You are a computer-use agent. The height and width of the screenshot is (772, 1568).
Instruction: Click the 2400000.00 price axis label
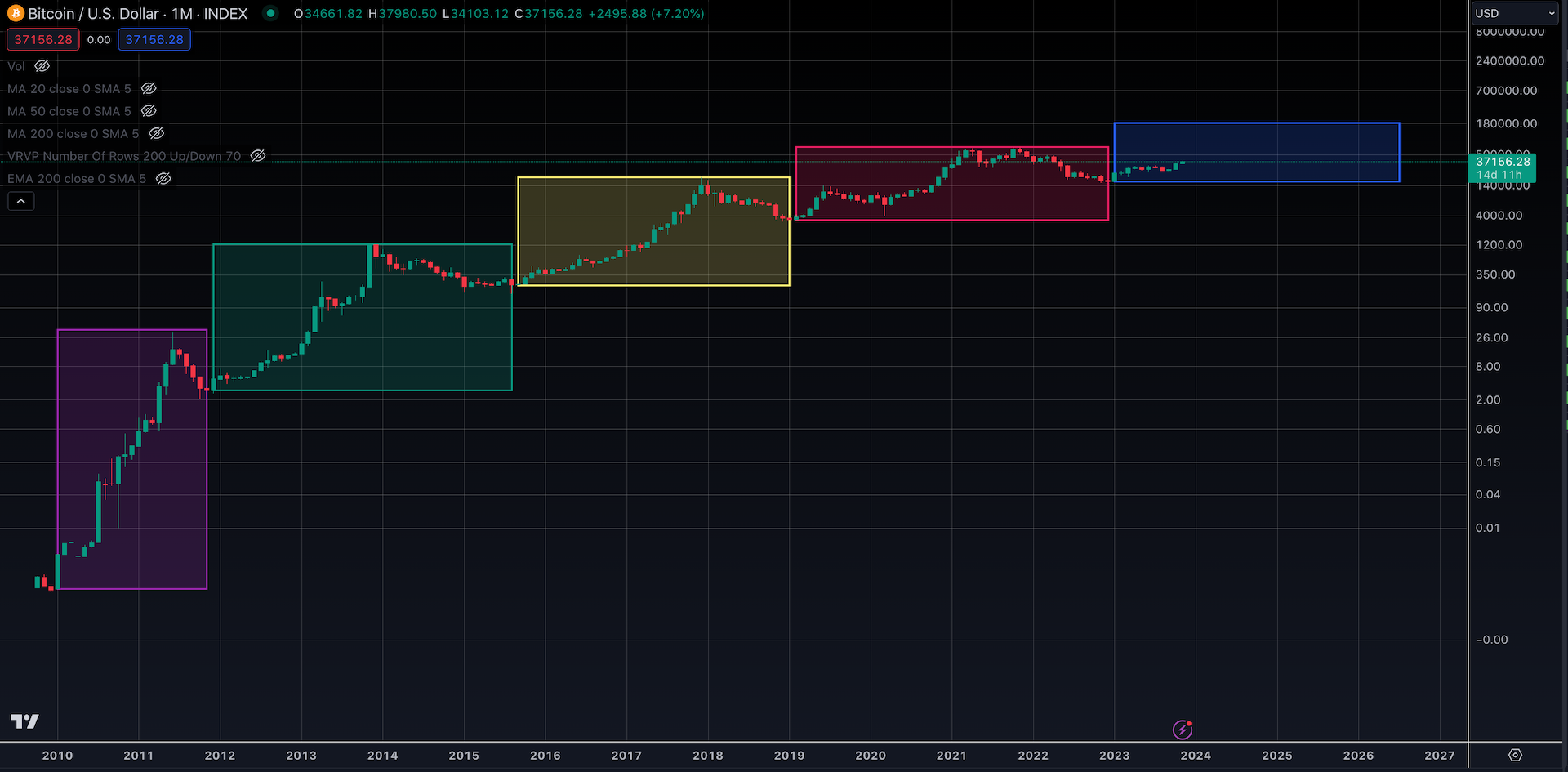[x=1510, y=60]
